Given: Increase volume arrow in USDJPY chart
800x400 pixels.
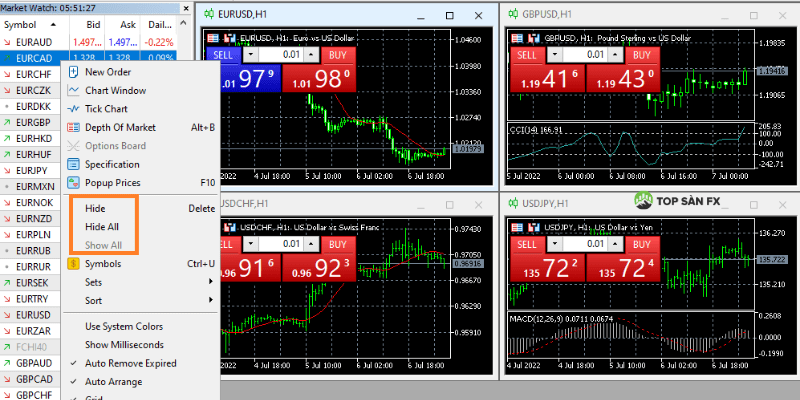Looking at the screenshot, I should 617,244.
